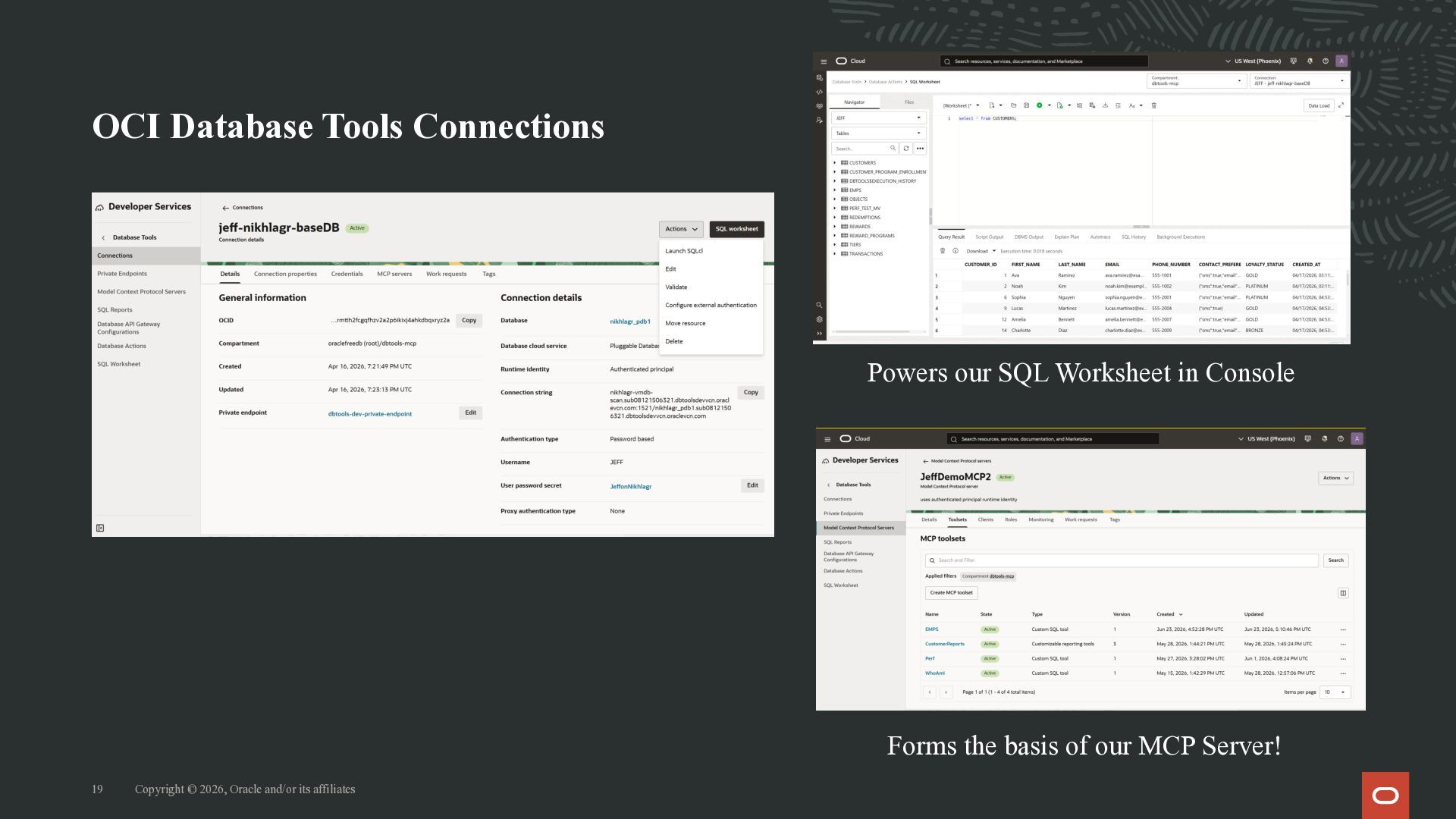Choose Launch SQLcl from Actions menu
Image resolution: width=1456 pixels, height=819 pixels.
[684, 251]
